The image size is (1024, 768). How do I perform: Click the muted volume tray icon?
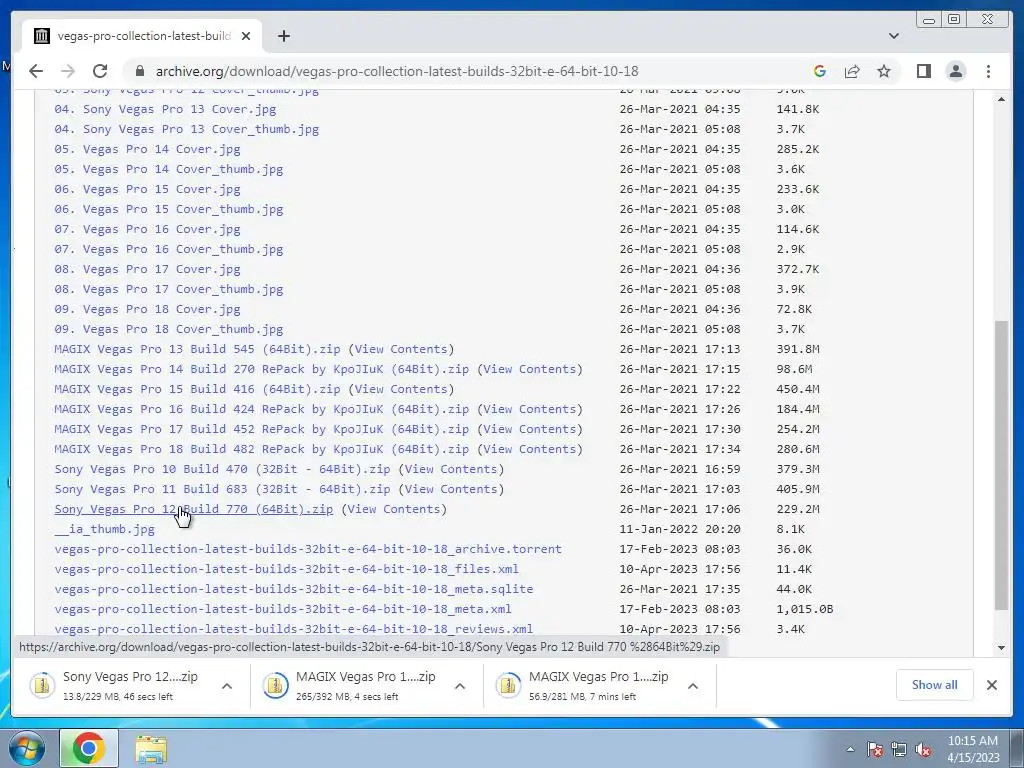pyautogui.click(x=923, y=750)
